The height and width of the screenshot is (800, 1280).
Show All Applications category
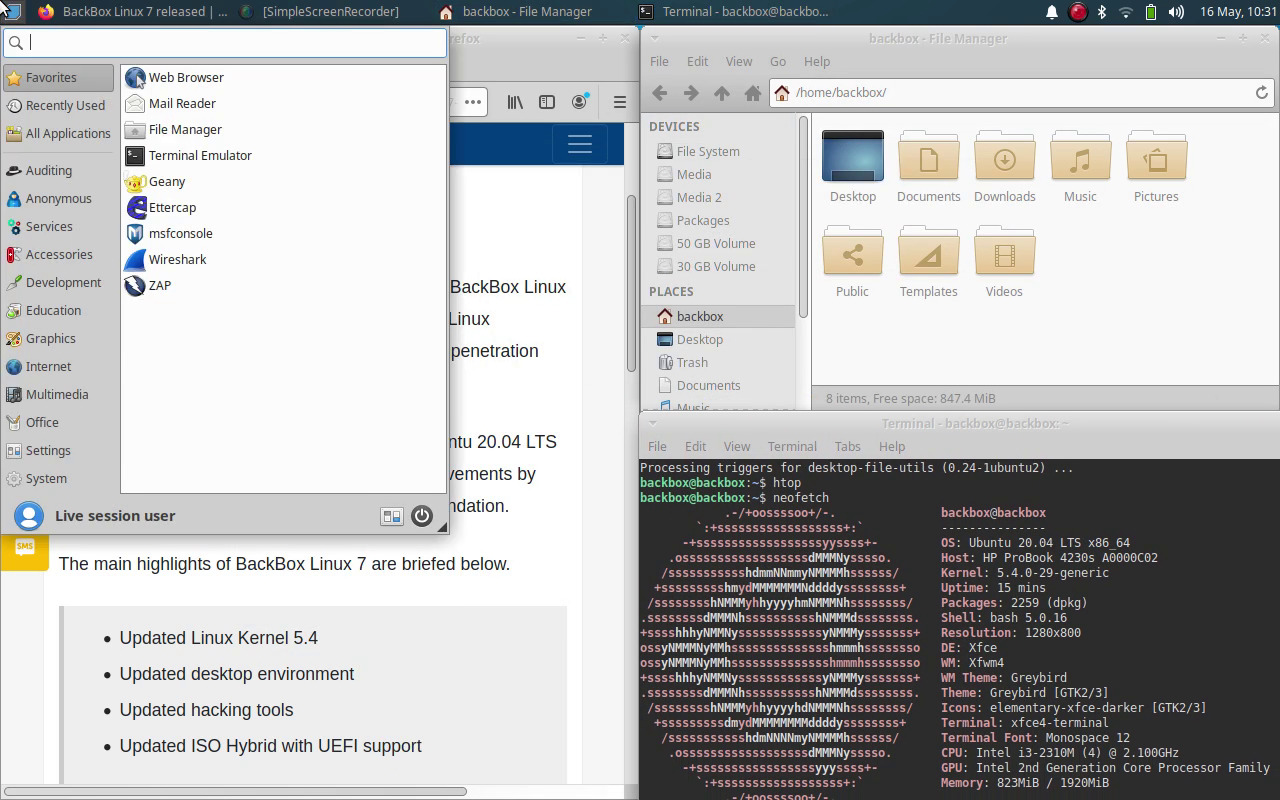pos(59,133)
